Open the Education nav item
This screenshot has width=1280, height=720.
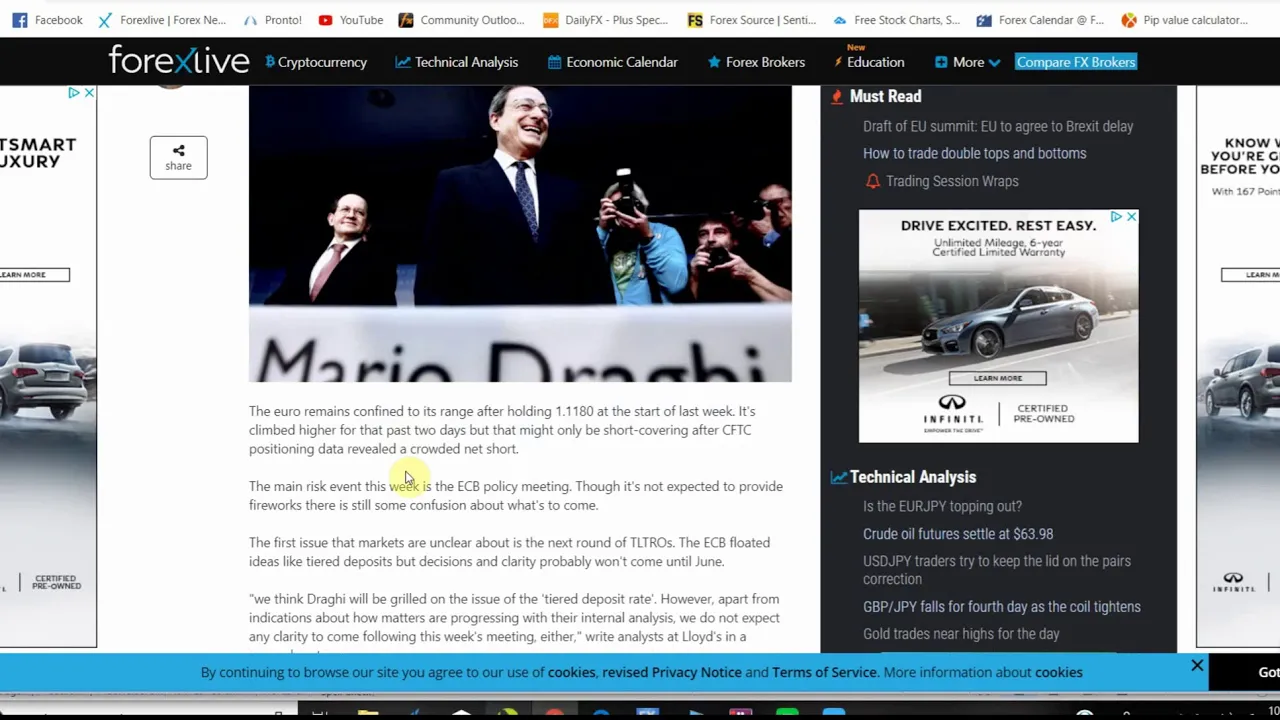pyautogui.click(x=875, y=62)
